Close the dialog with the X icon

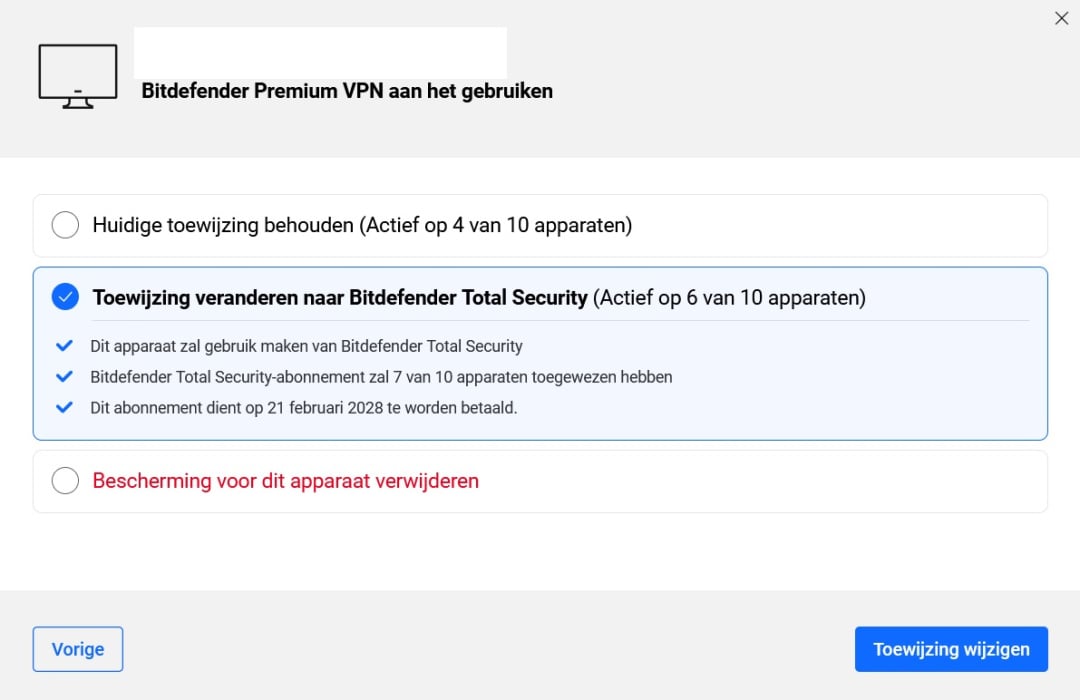click(1062, 18)
